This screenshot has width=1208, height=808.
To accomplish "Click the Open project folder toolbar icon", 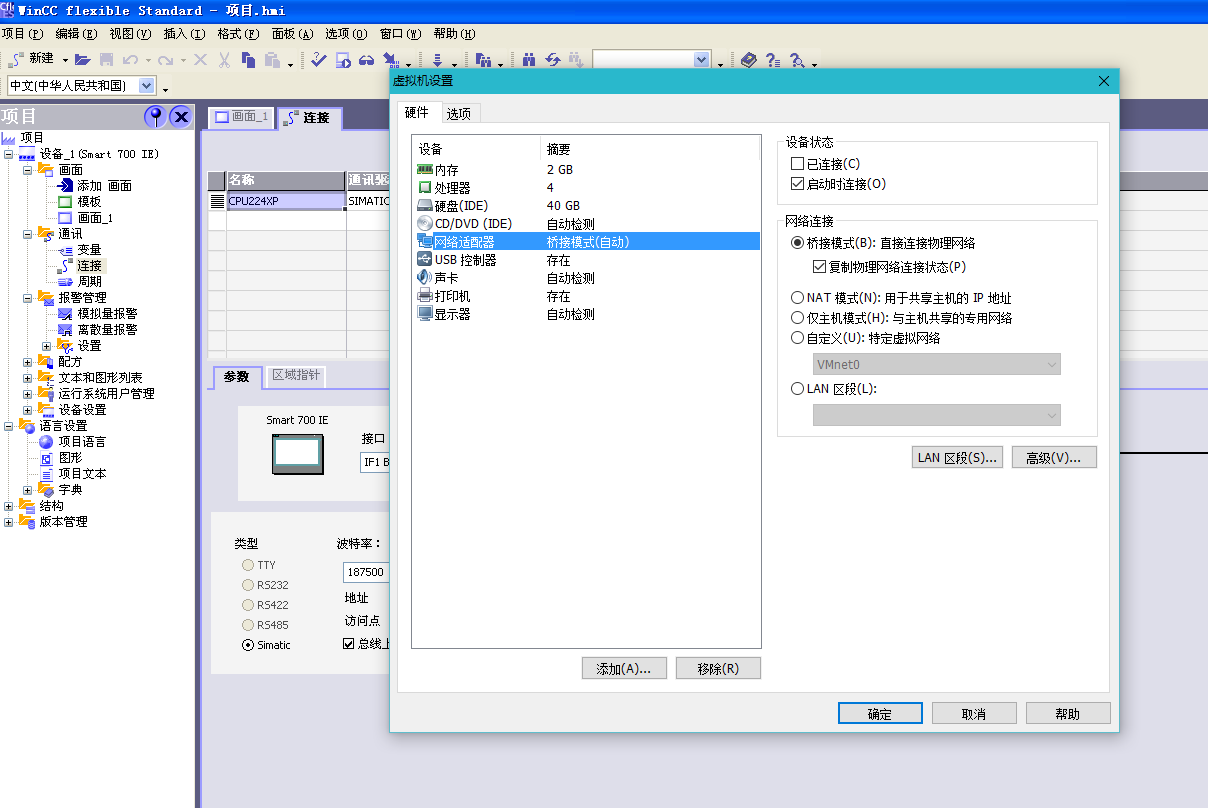I will [x=83, y=60].
